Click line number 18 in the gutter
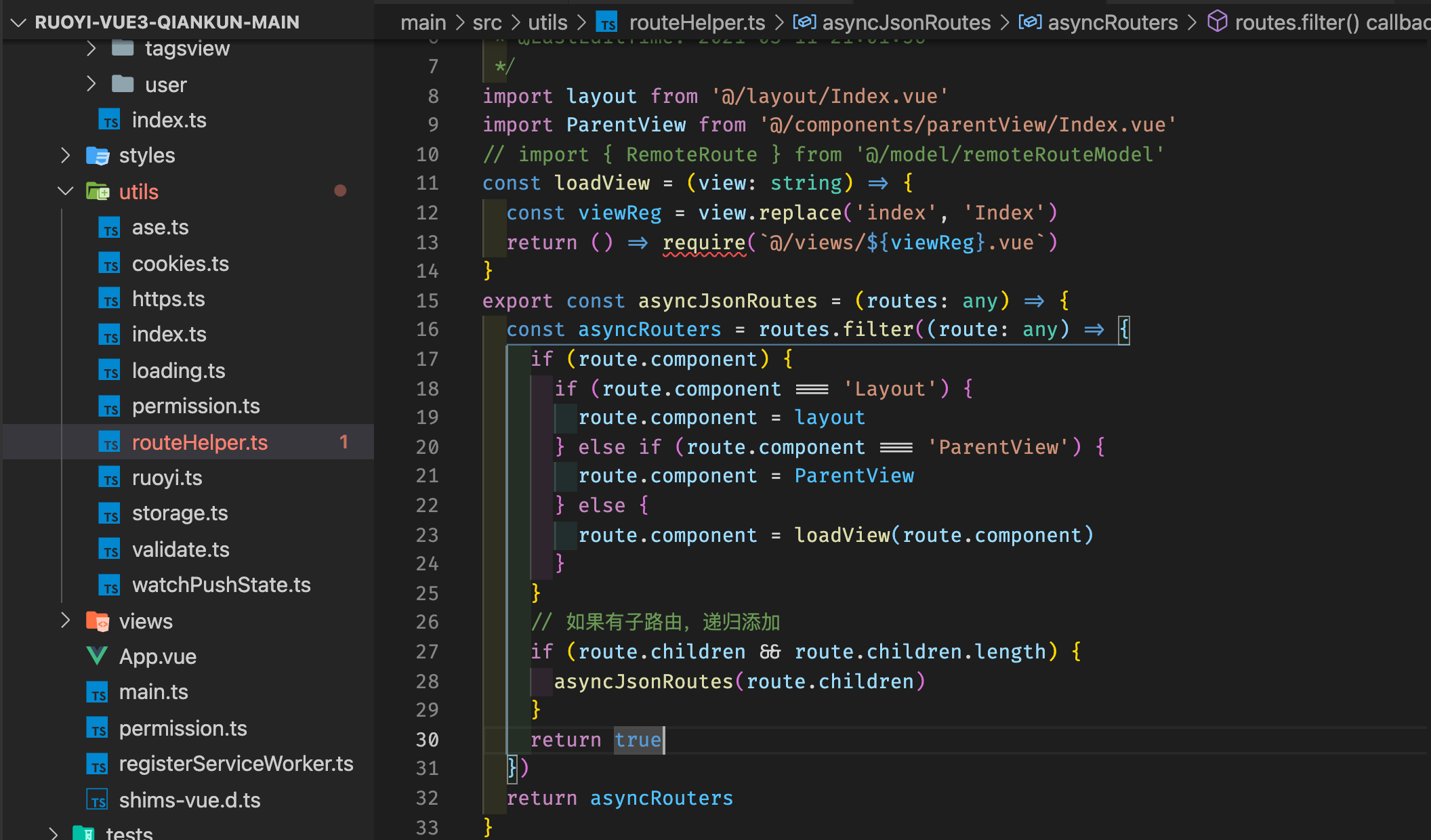Image resolution: width=1431 pixels, height=840 pixels. point(427,389)
